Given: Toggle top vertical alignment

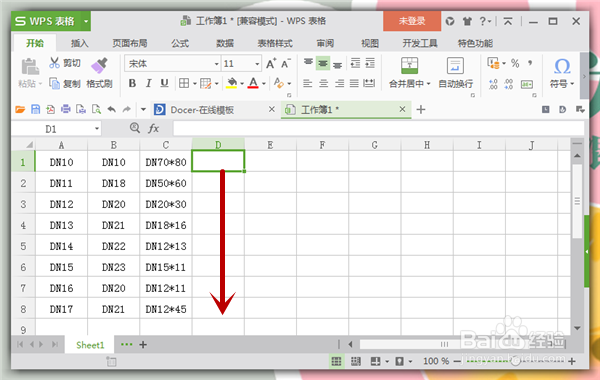Looking at the screenshot, I should tap(308, 63).
